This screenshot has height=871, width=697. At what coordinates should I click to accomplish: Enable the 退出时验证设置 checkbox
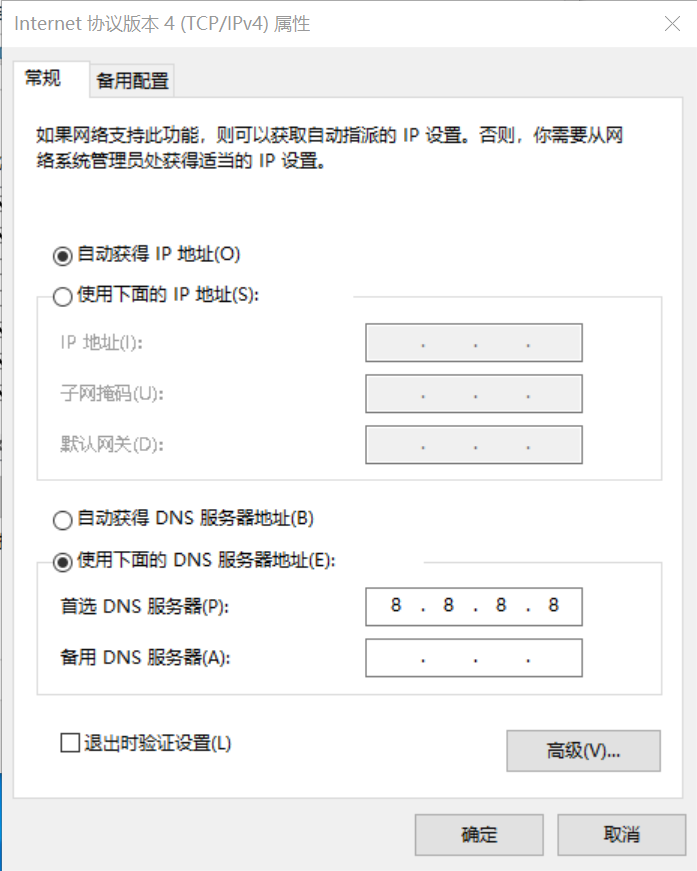coord(70,743)
